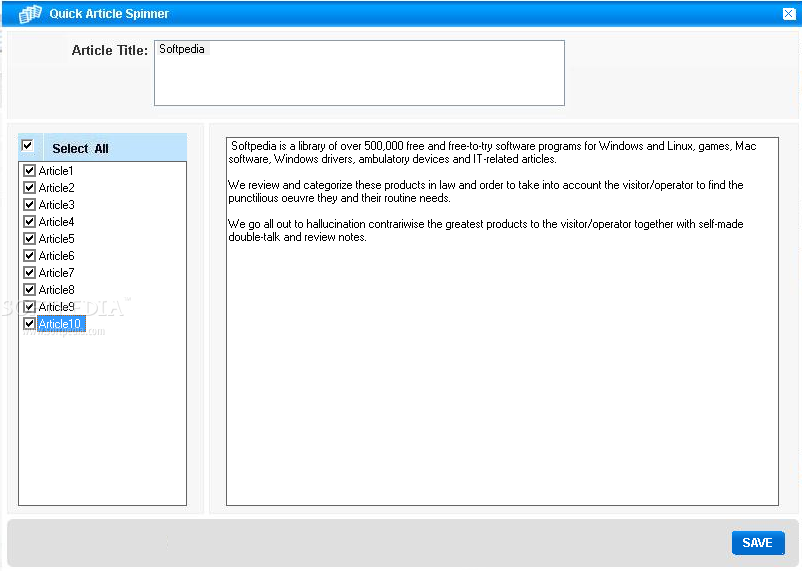Click the 'We review and categorize' paragraph

485,191
